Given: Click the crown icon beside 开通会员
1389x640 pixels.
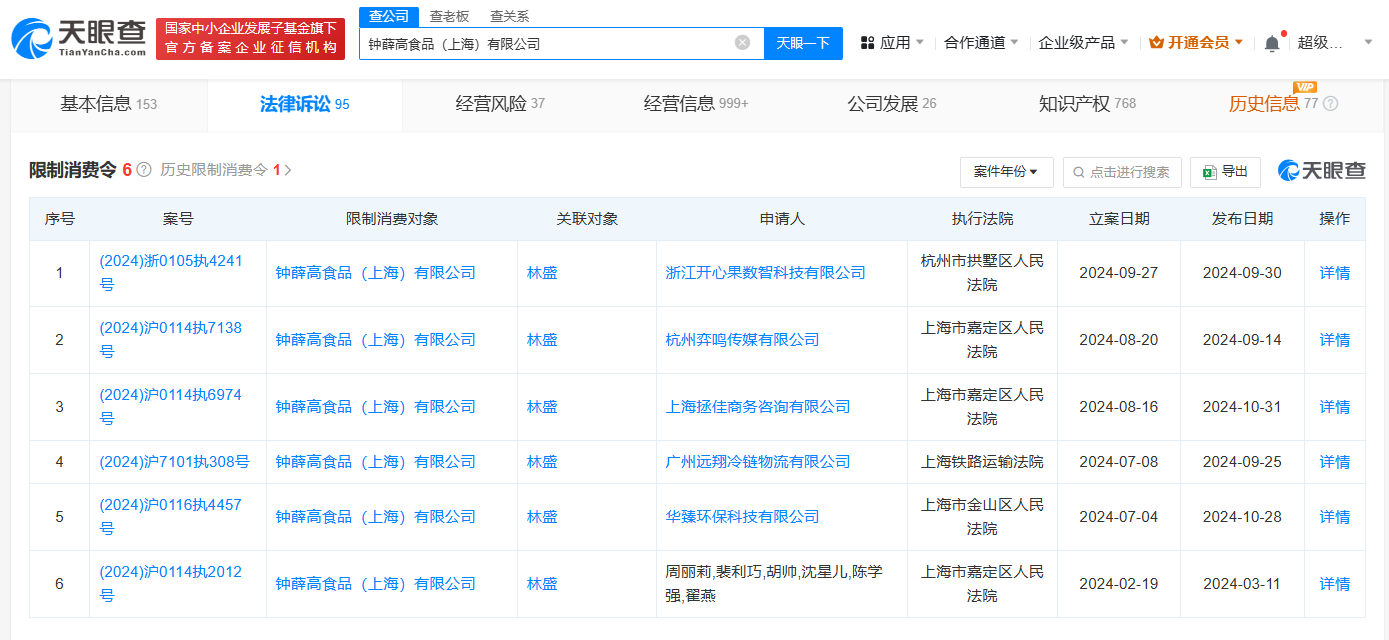Looking at the screenshot, I should 1156,43.
